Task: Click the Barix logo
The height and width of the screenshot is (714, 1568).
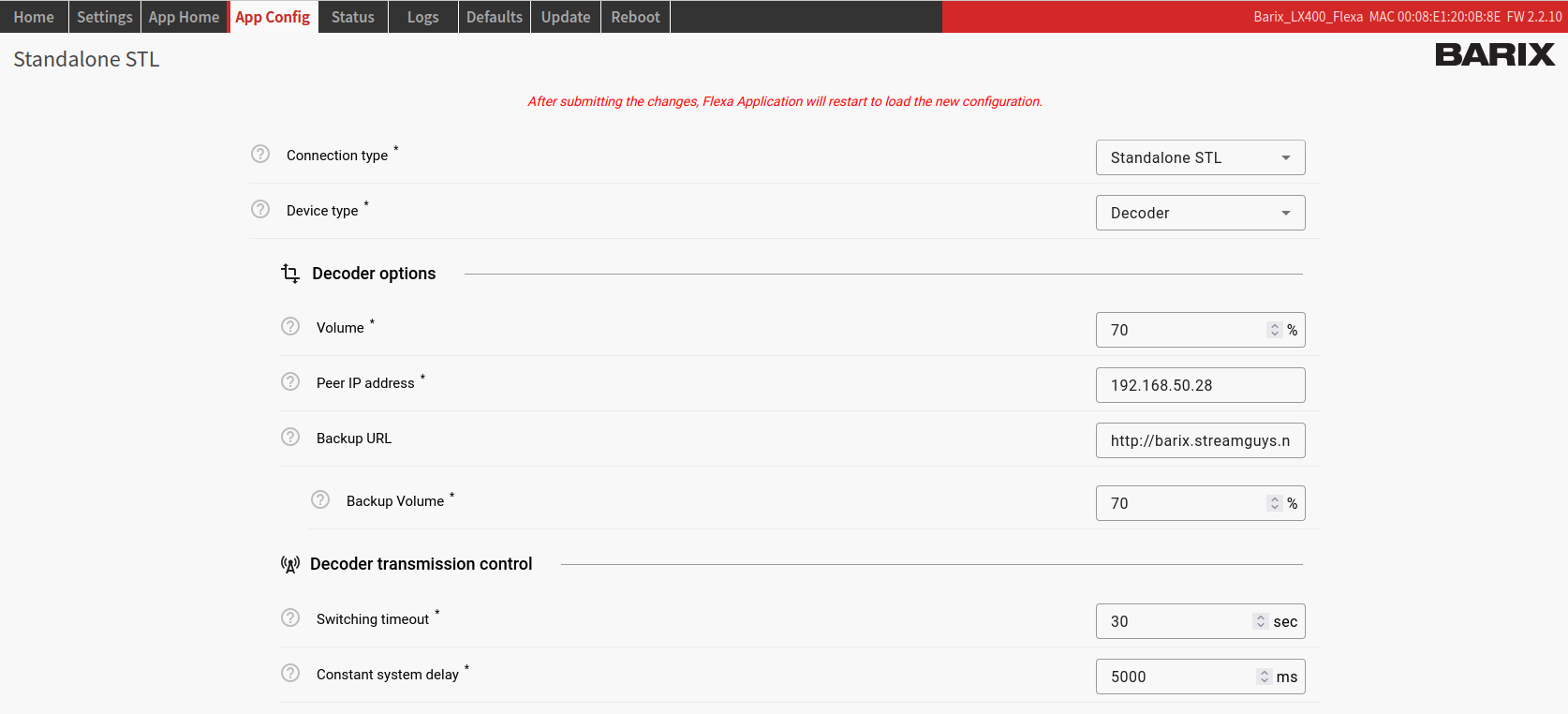Action: click(x=1494, y=55)
